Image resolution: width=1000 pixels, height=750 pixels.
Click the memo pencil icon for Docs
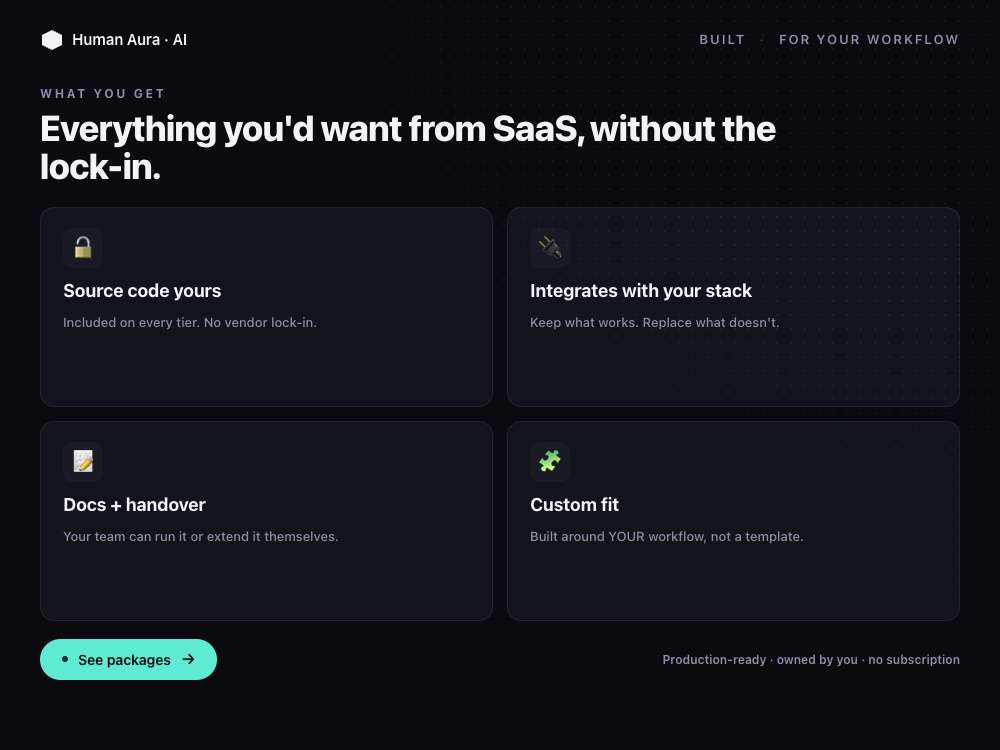pos(83,461)
